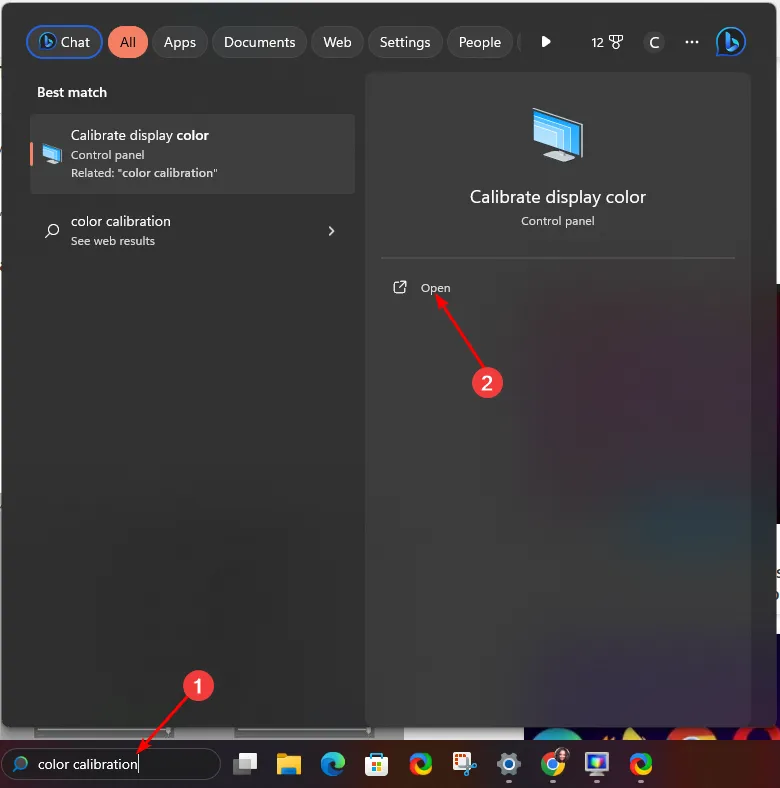Show more filters with the play arrow
This screenshot has width=780, height=788.
(546, 42)
